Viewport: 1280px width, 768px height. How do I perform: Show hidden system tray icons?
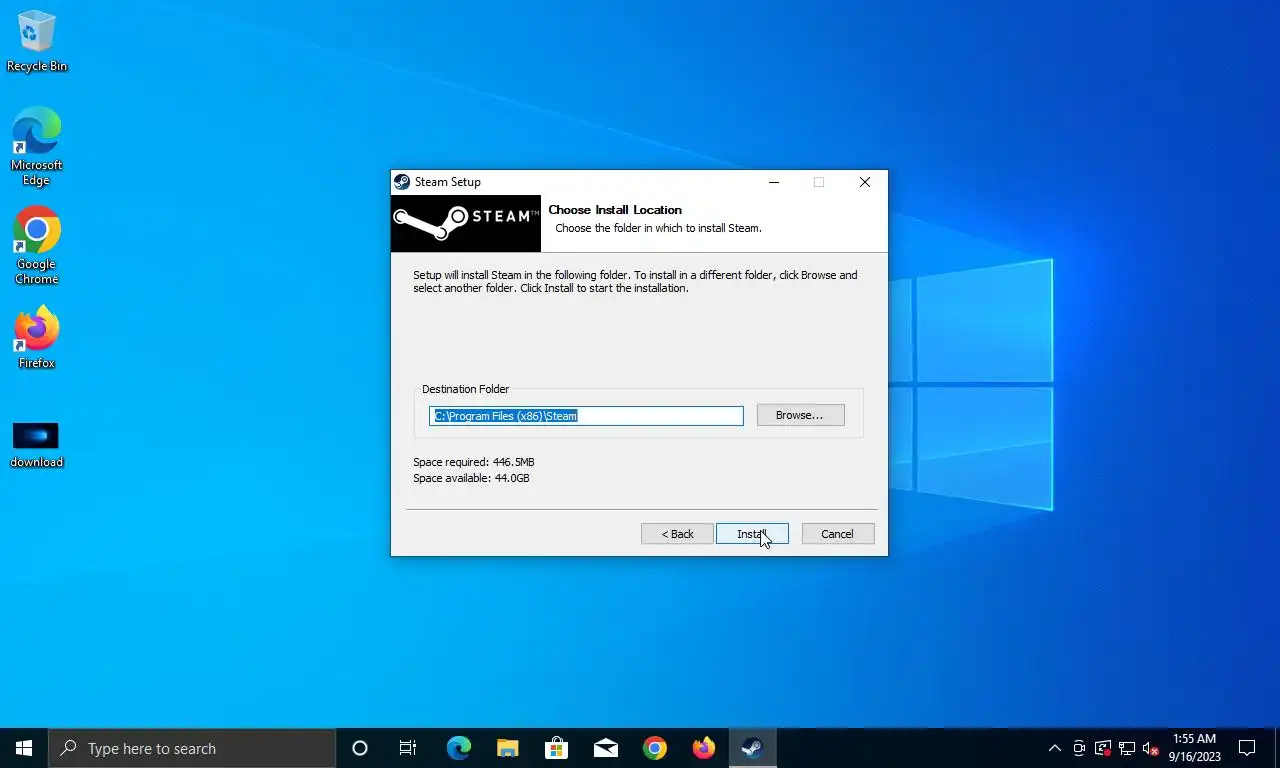[x=1054, y=748]
